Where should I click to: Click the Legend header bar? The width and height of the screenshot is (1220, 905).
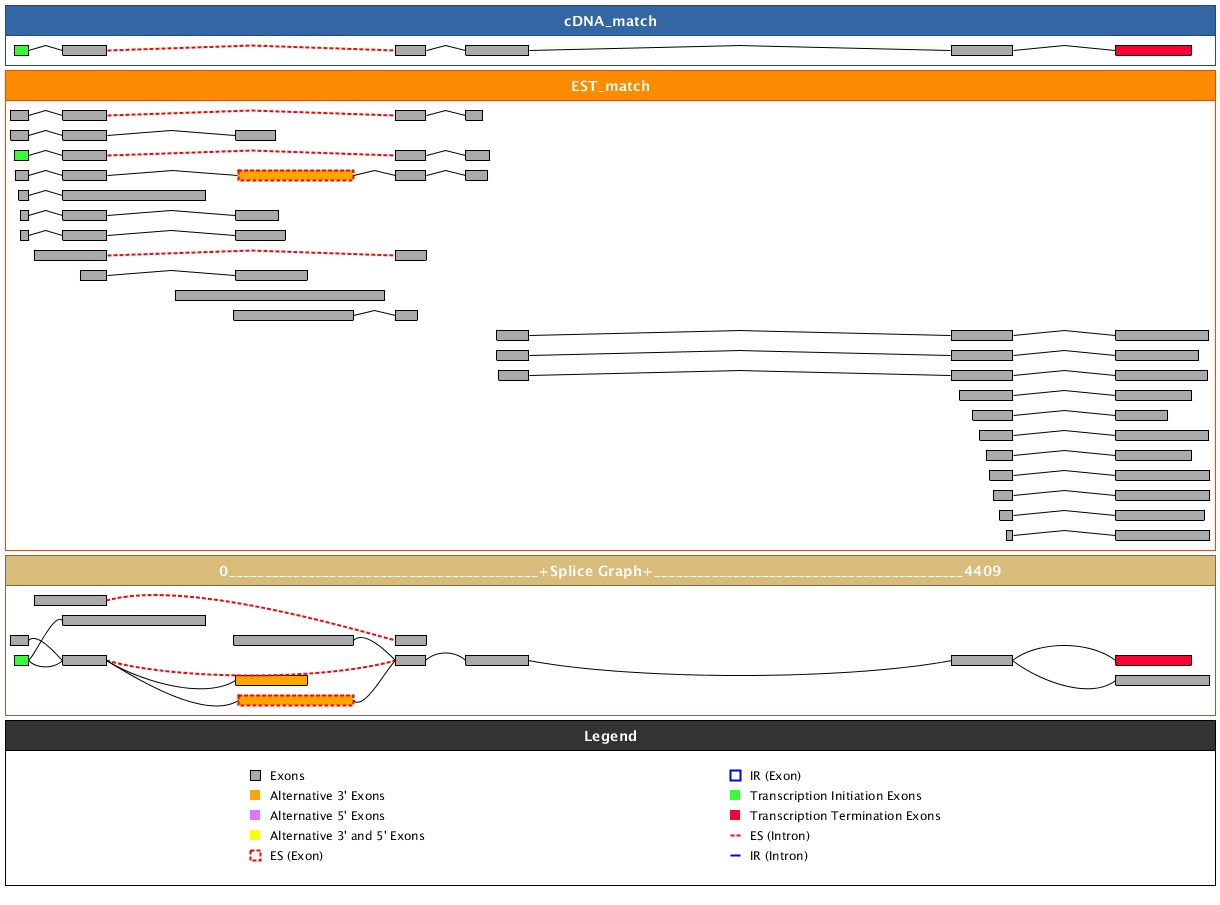coord(610,736)
